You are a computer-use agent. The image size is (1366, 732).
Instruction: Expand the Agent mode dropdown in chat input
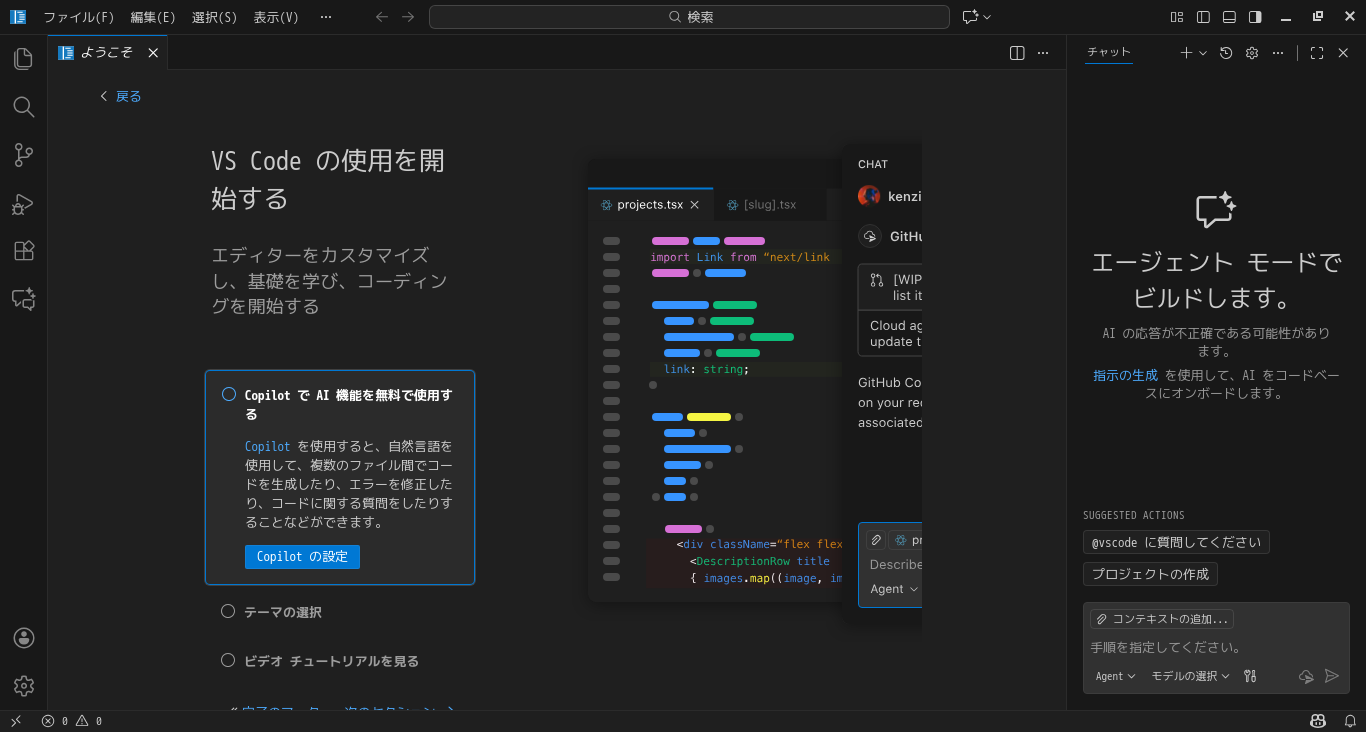(x=1114, y=675)
